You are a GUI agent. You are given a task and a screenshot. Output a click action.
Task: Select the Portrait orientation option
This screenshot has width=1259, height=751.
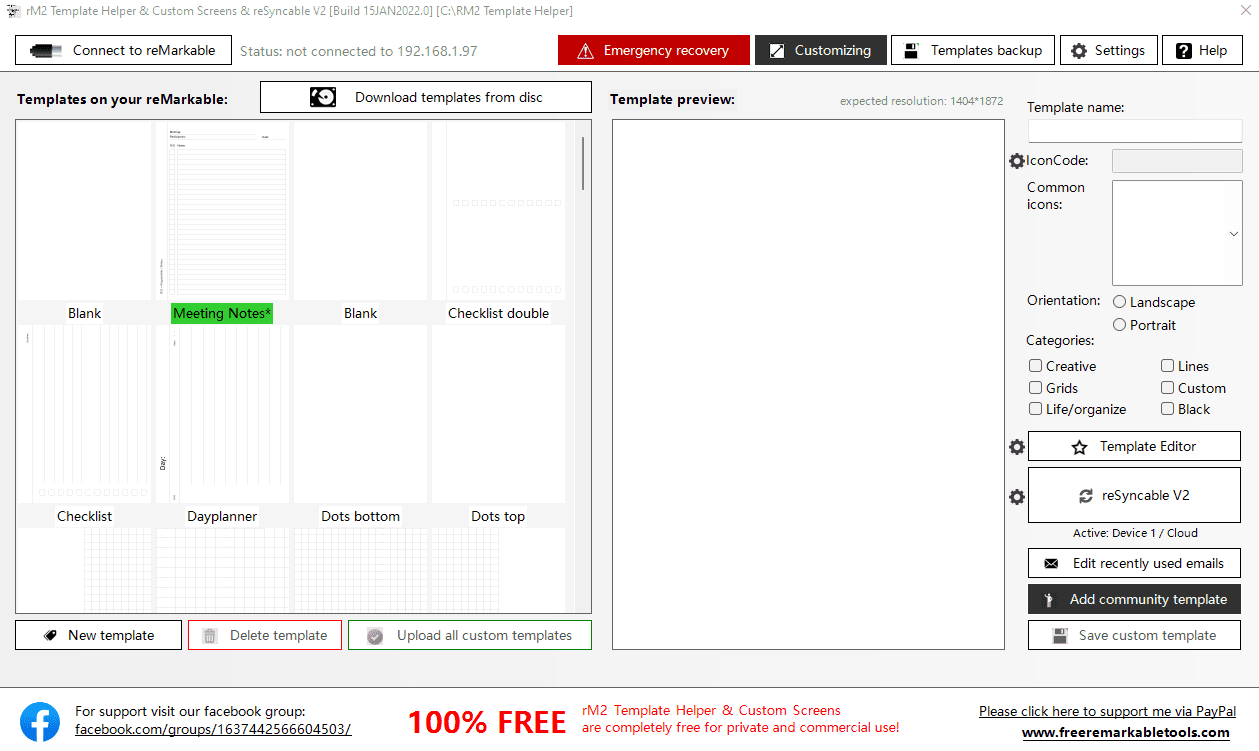(x=1120, y=325)
